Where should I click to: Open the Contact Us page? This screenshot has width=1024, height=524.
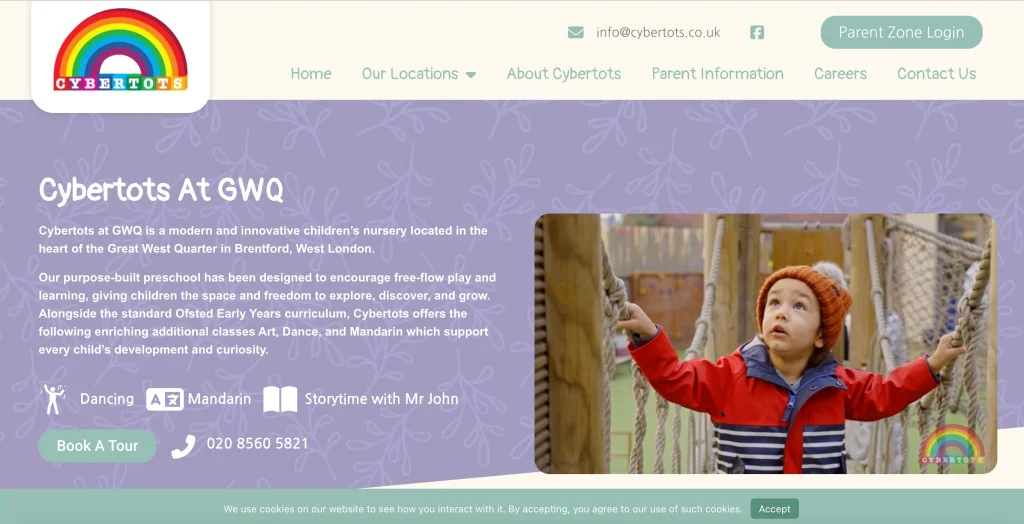click(x=936, y=74)
